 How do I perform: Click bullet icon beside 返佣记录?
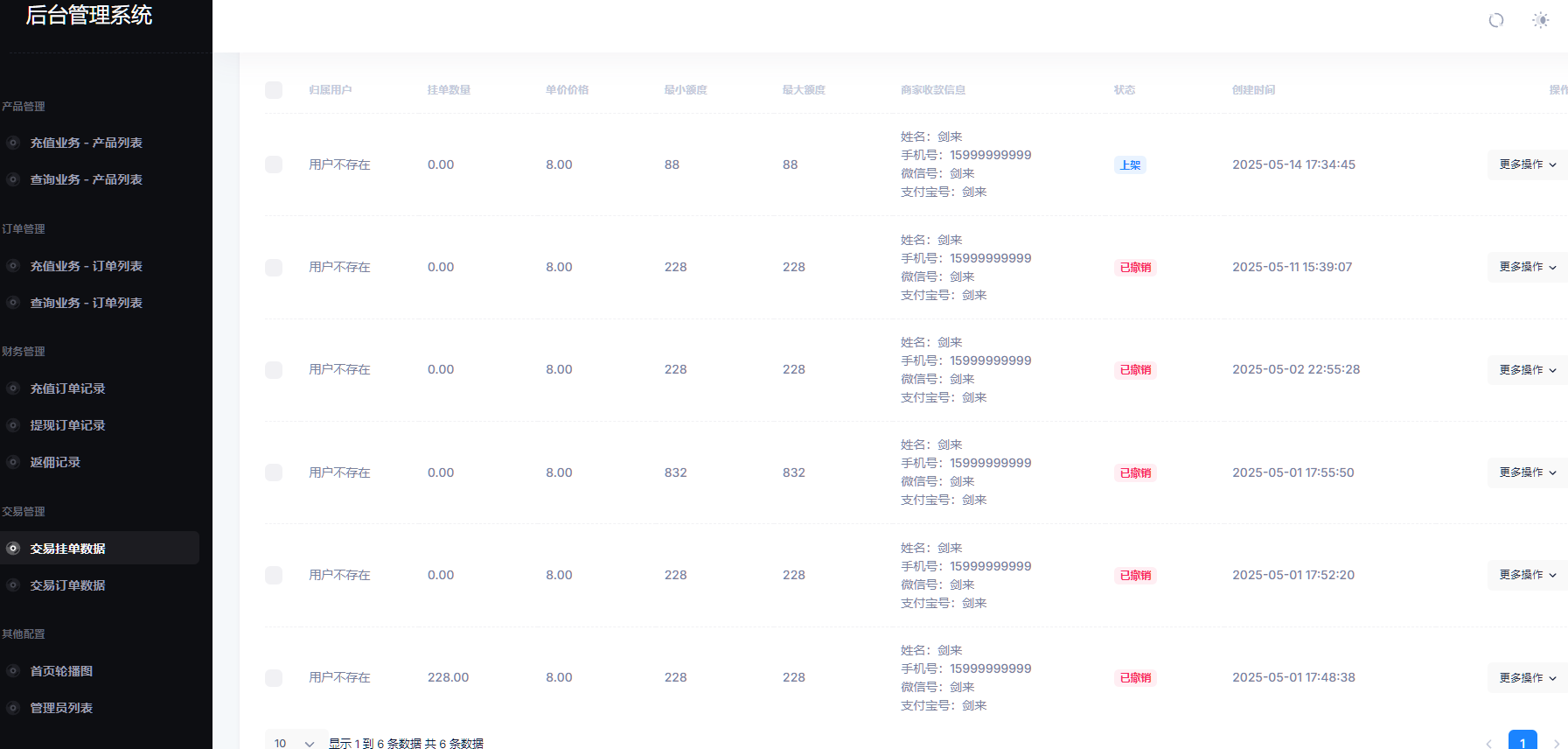pyautogui.click(x=13, y=462)
